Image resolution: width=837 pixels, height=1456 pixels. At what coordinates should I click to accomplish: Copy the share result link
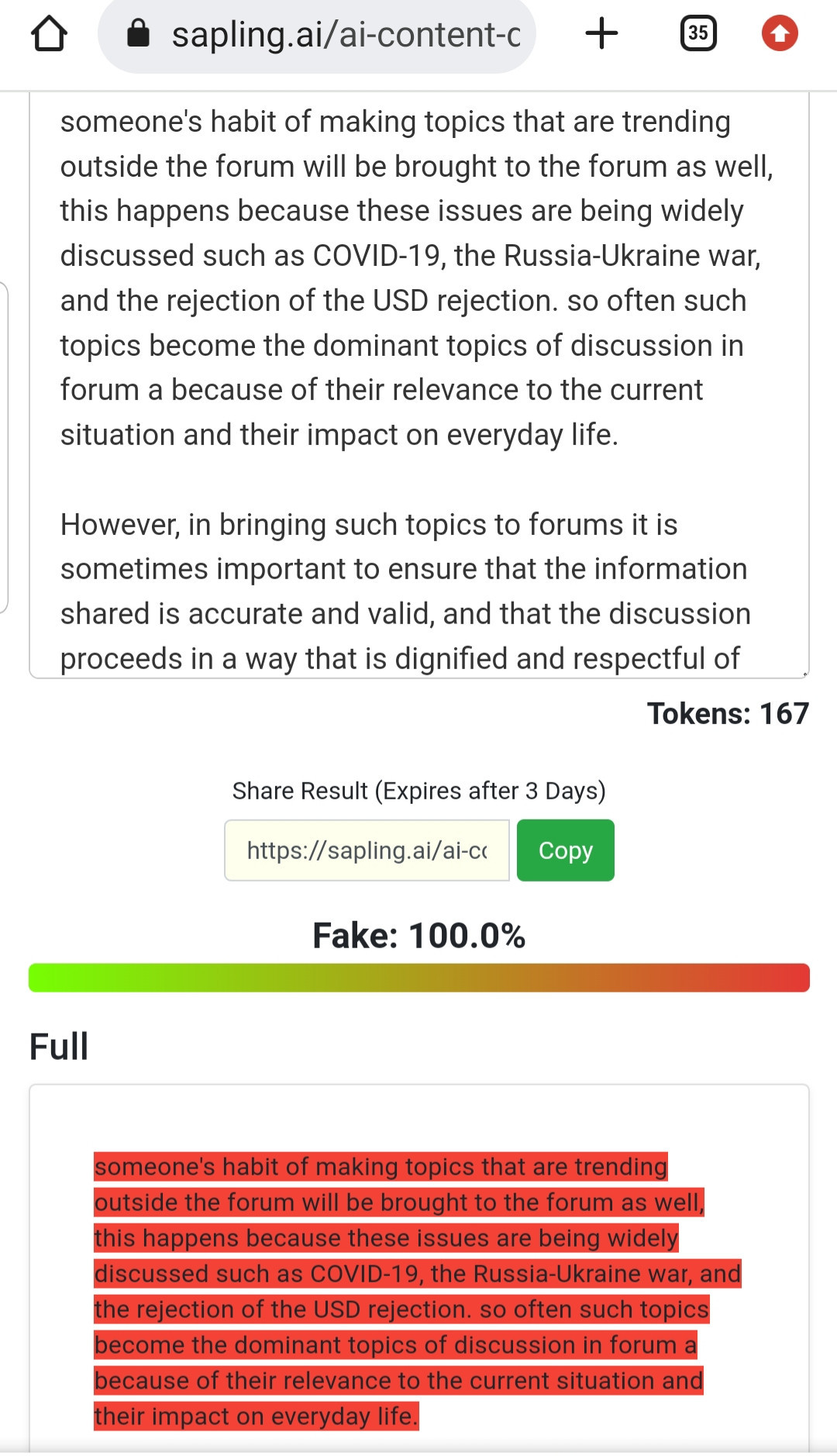566,850
